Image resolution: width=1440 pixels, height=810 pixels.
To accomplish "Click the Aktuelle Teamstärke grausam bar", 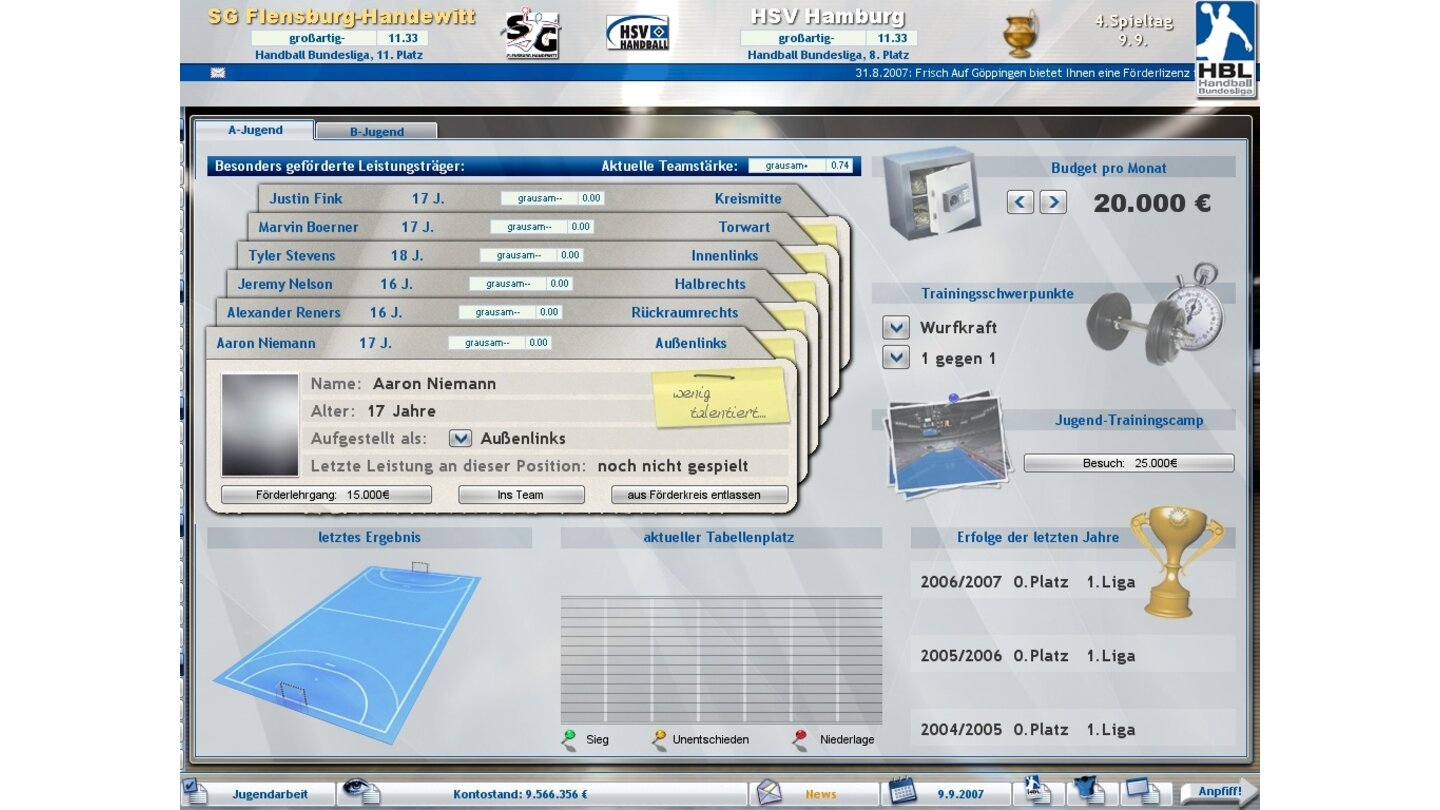I will click(801, 166).
